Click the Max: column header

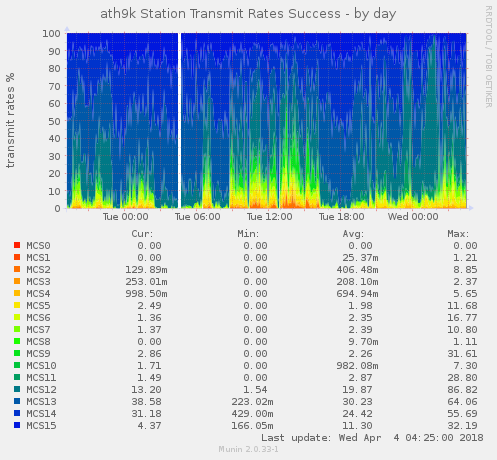458,234
